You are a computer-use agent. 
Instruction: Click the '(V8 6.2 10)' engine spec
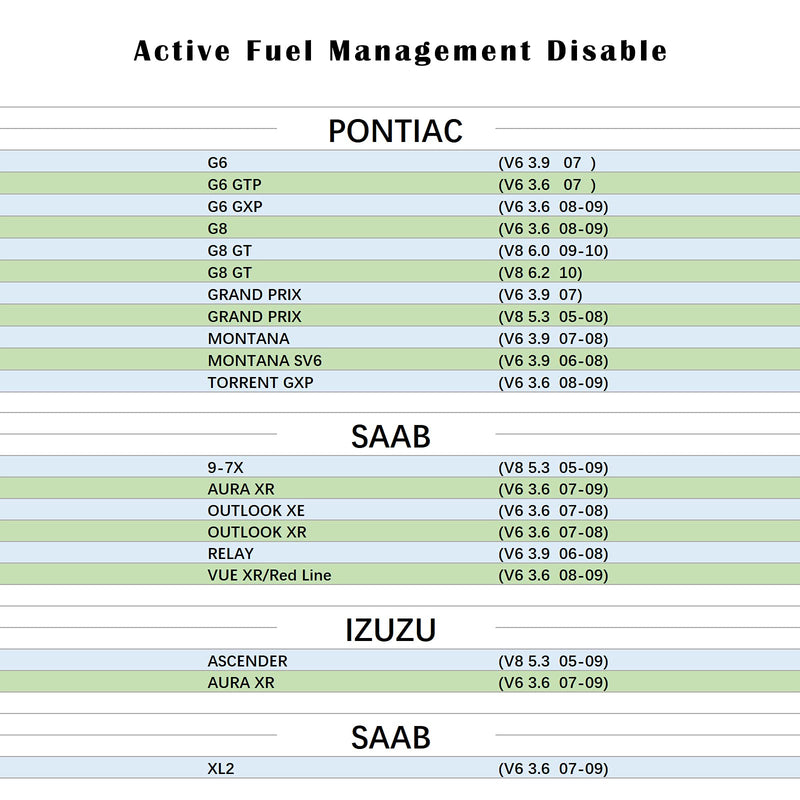pos(540,272)
